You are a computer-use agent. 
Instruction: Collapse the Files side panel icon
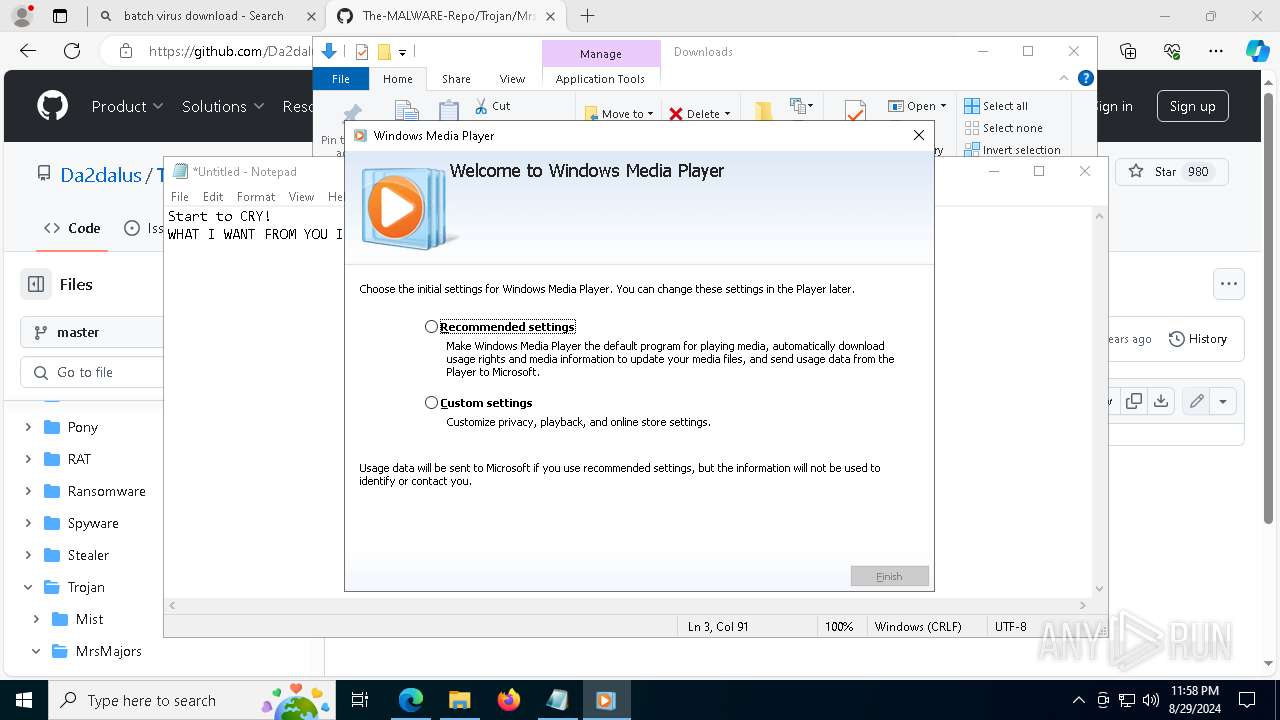tap(36, 284)
